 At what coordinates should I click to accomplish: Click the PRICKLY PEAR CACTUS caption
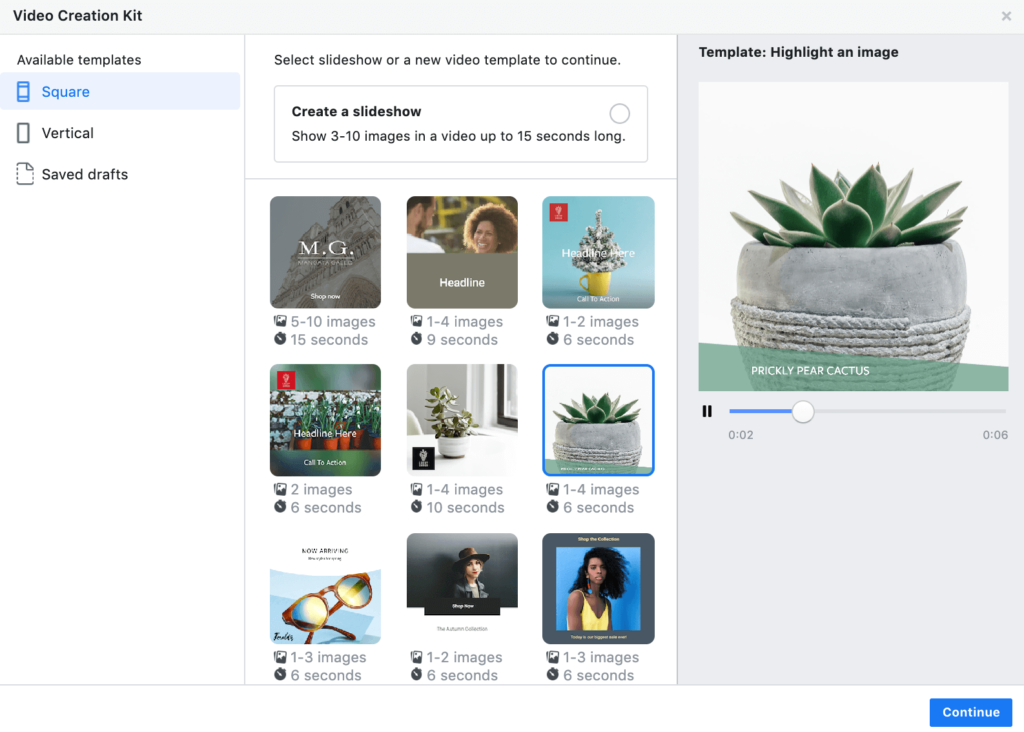click(x=810, y=370)
